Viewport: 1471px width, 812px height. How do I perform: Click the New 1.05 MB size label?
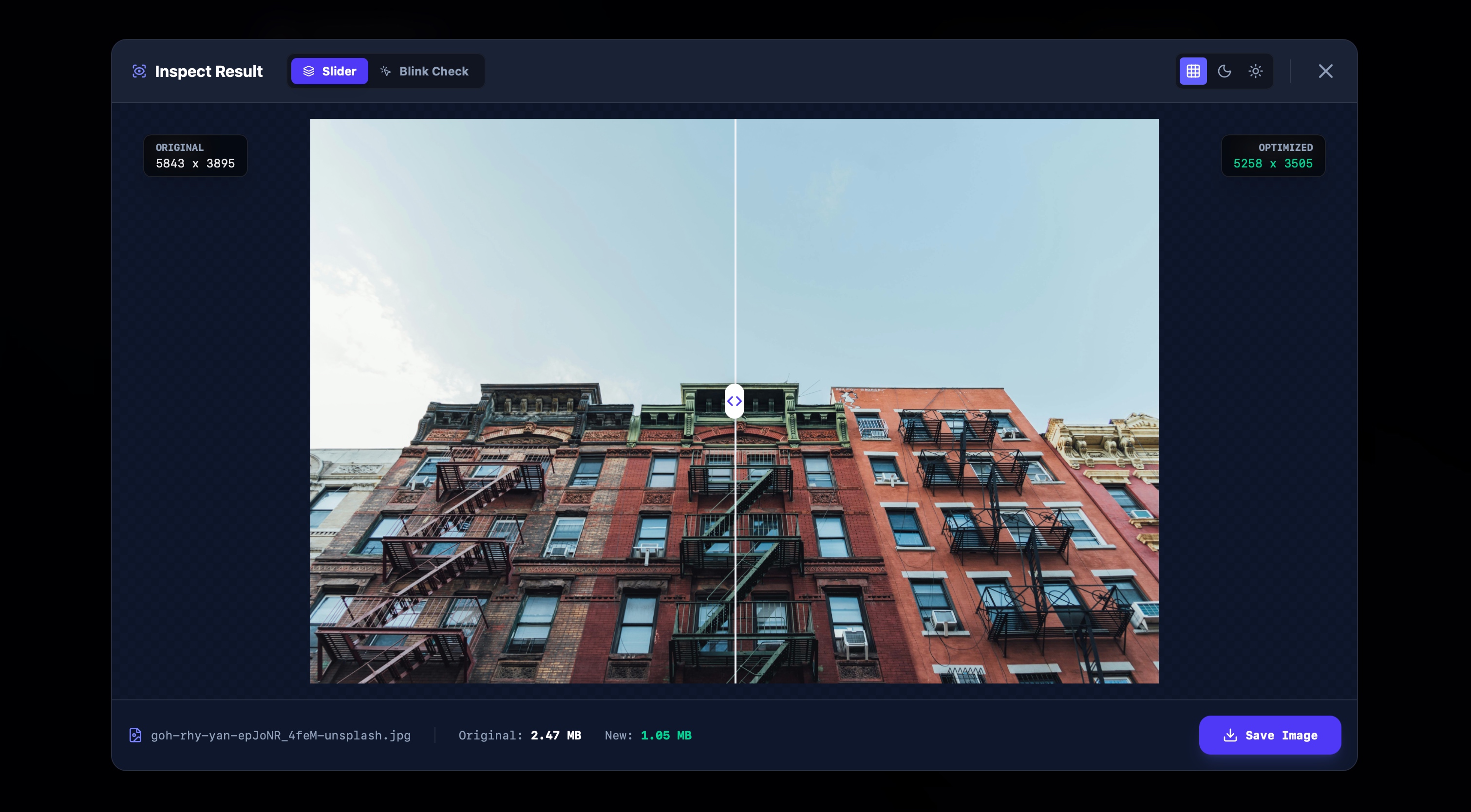pos(648,736)
